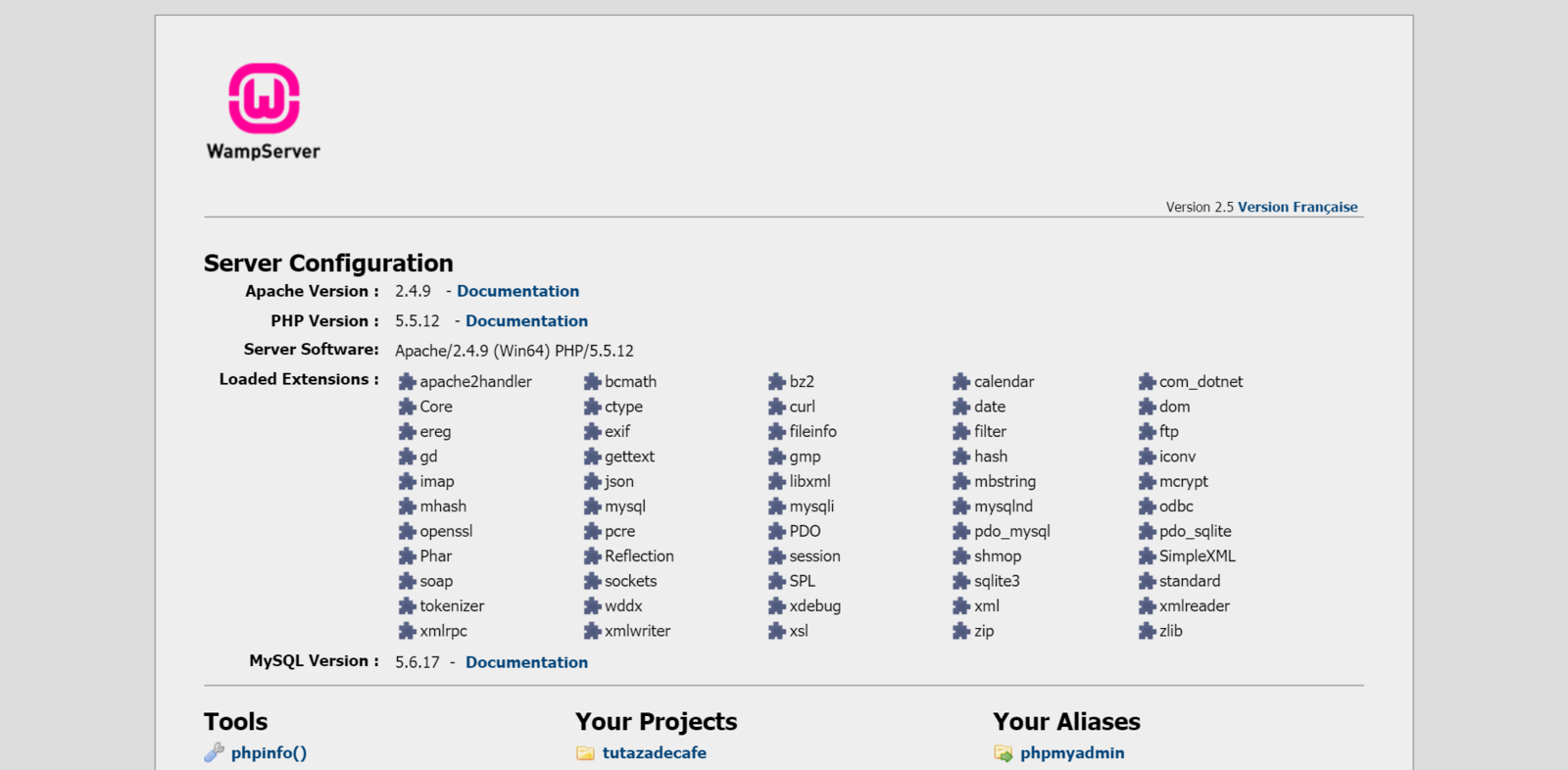
Task: Click the Your Aliases heading
Action: 1066,722
